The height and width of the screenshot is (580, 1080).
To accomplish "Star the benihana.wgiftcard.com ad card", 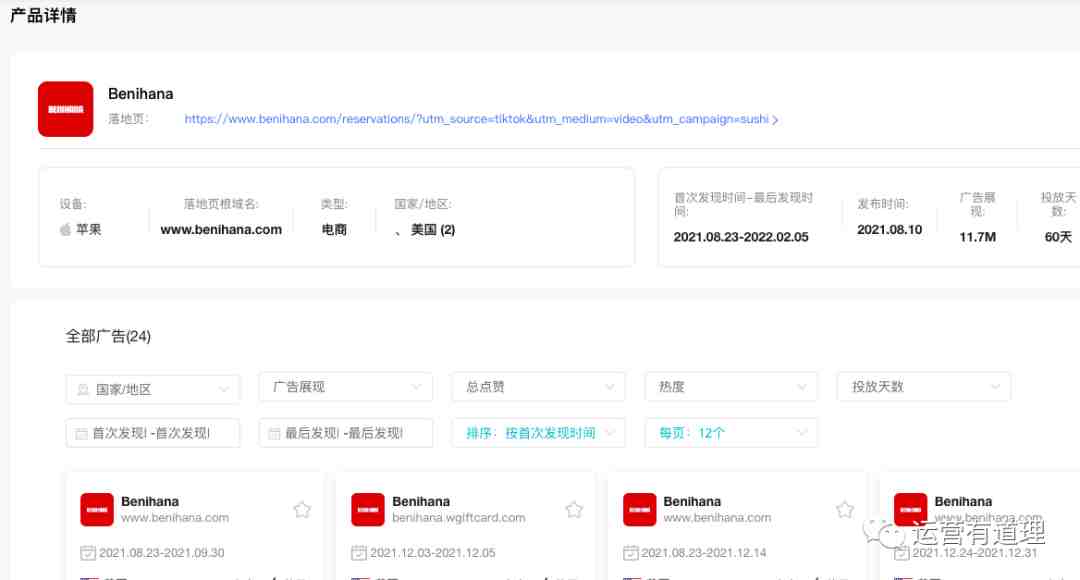I will tap(574, 510).
